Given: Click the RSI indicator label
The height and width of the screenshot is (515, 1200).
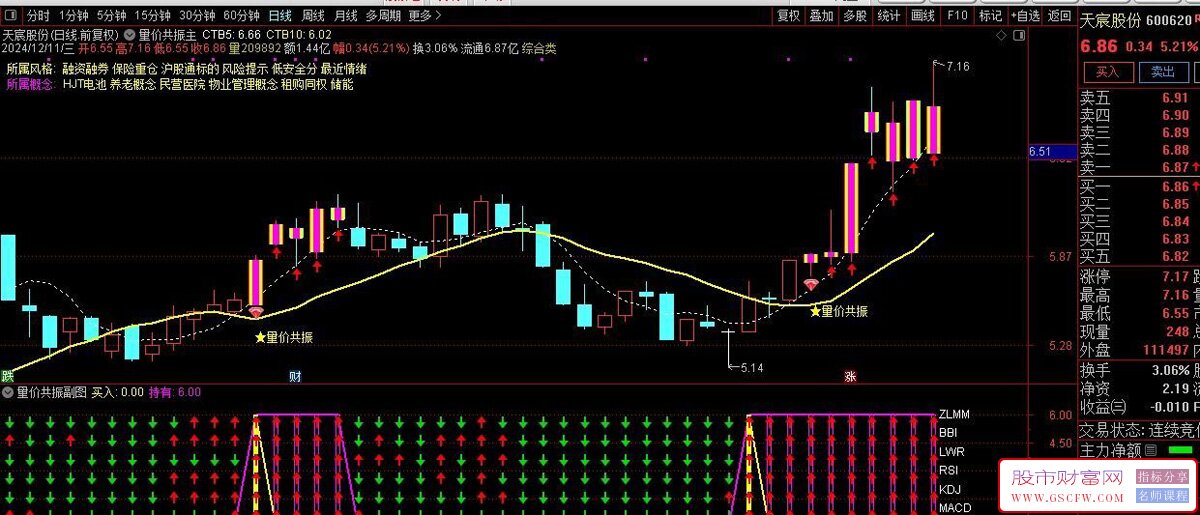Looking at the screenshot, I should click(948, 470).
